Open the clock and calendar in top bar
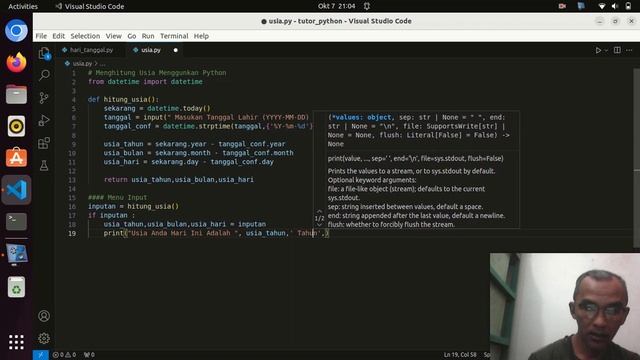Screen dimensions: 640x360 (336, 6)
